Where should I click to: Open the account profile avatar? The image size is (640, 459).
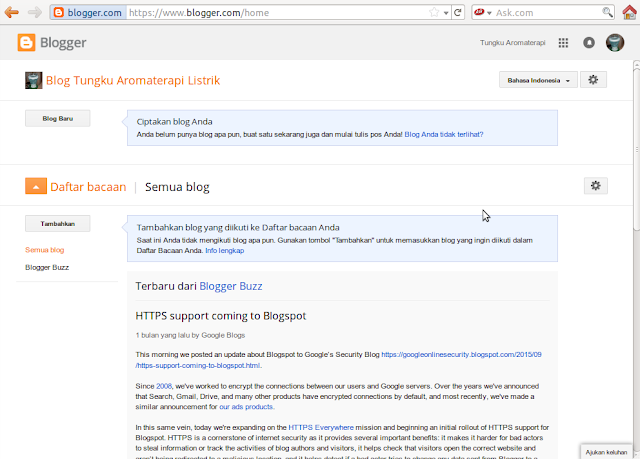point(615,42)
